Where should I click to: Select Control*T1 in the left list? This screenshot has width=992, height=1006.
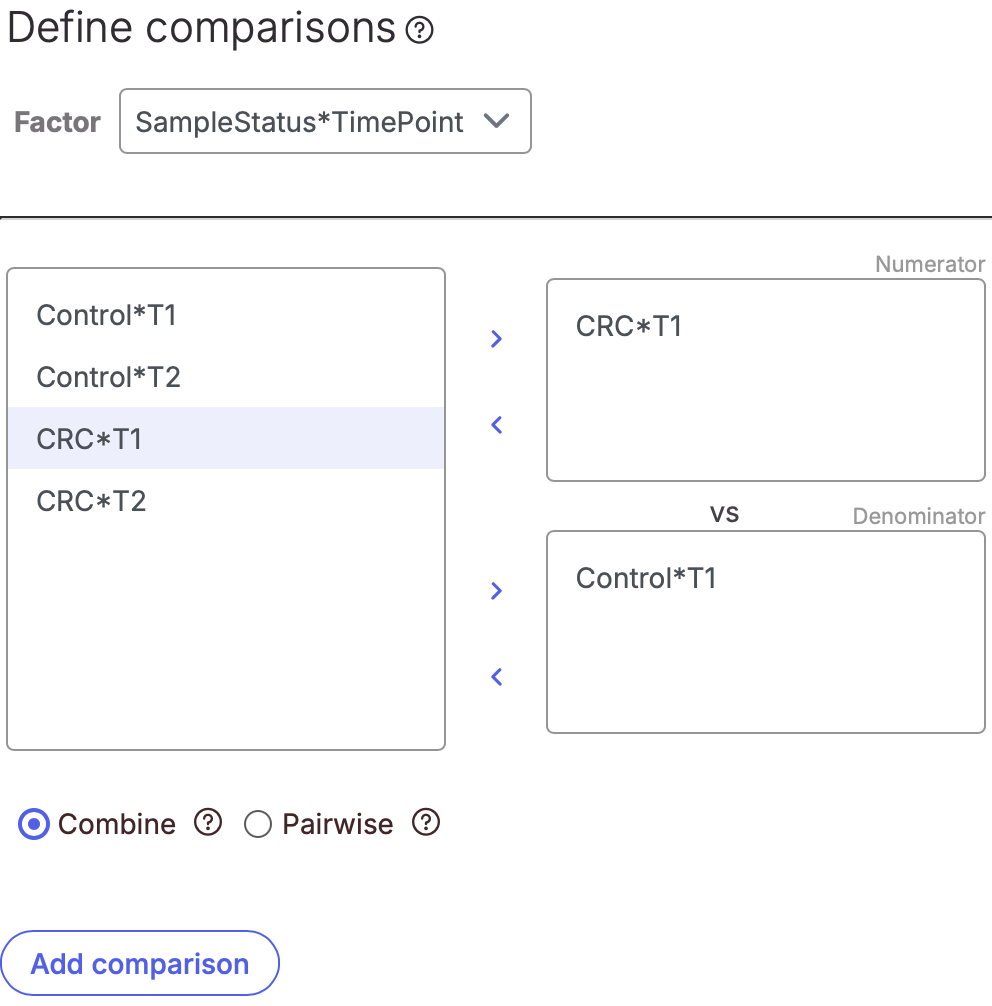[x=226, y=315]
